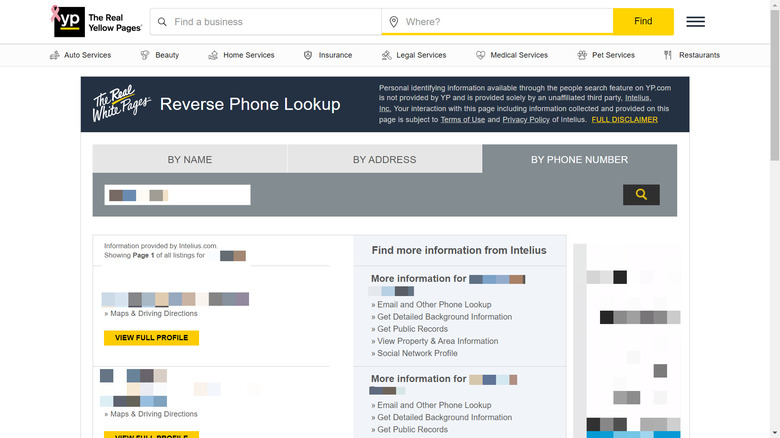
Task: Open Pet Services category
Action: [613, 55]
